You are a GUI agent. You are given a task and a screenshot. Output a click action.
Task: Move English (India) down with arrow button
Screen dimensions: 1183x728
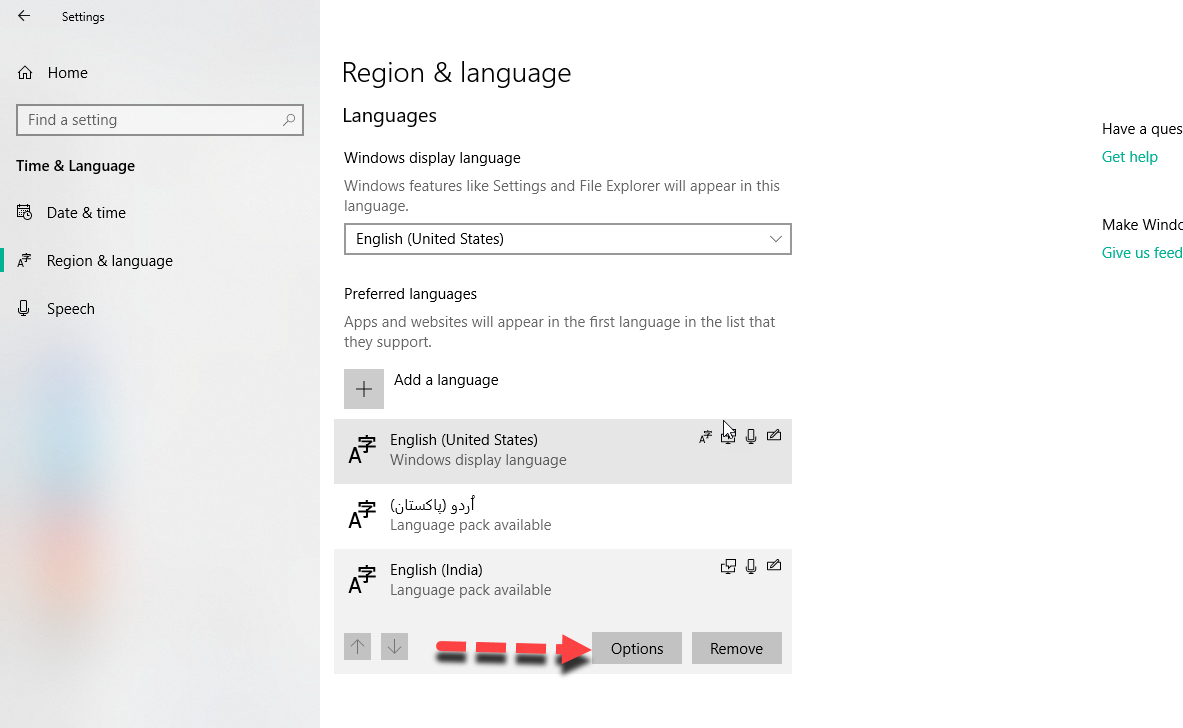click(x=395, y=647)
